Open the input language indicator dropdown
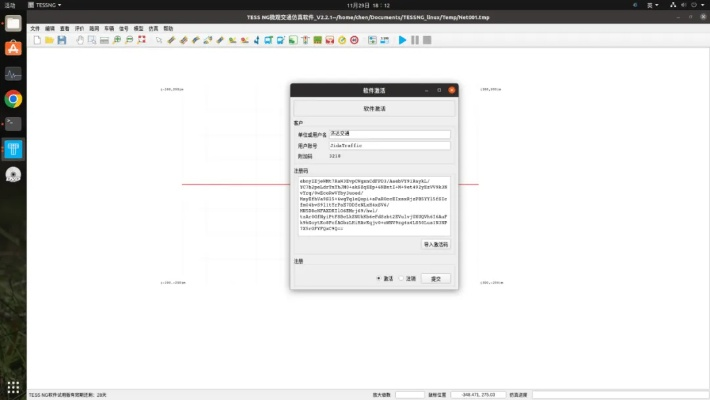The height and width of the screenshot is (400, 710). click(652, 5)
